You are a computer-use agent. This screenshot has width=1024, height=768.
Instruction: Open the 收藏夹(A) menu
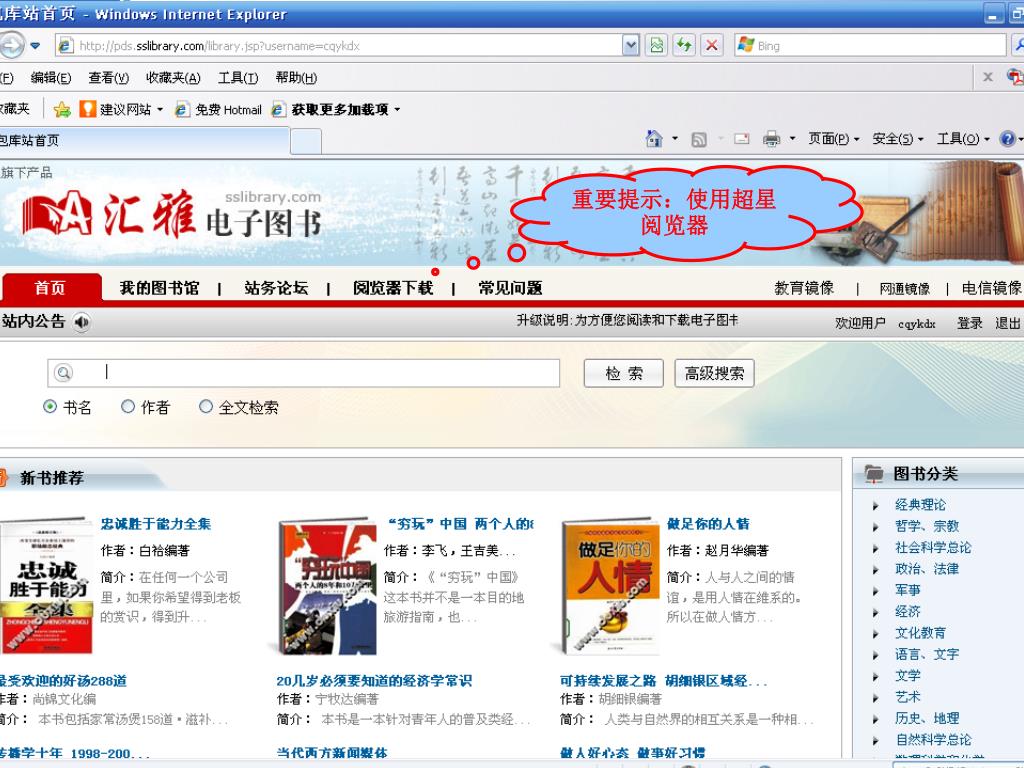pos(173,78)
